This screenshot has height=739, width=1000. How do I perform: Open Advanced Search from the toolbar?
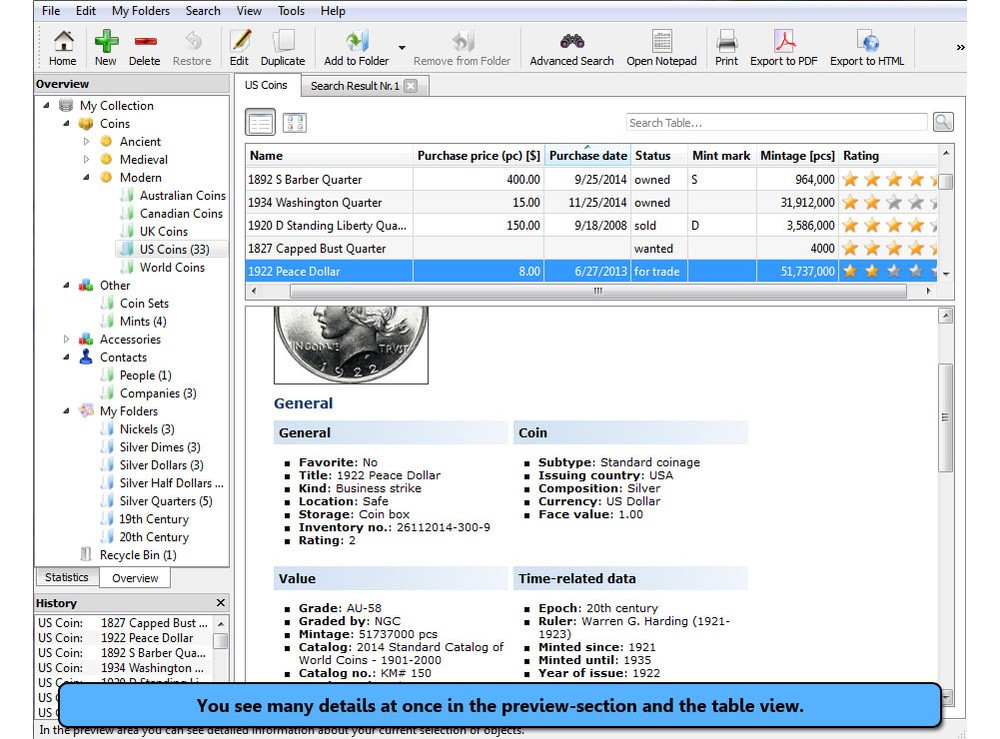point(571,47)
